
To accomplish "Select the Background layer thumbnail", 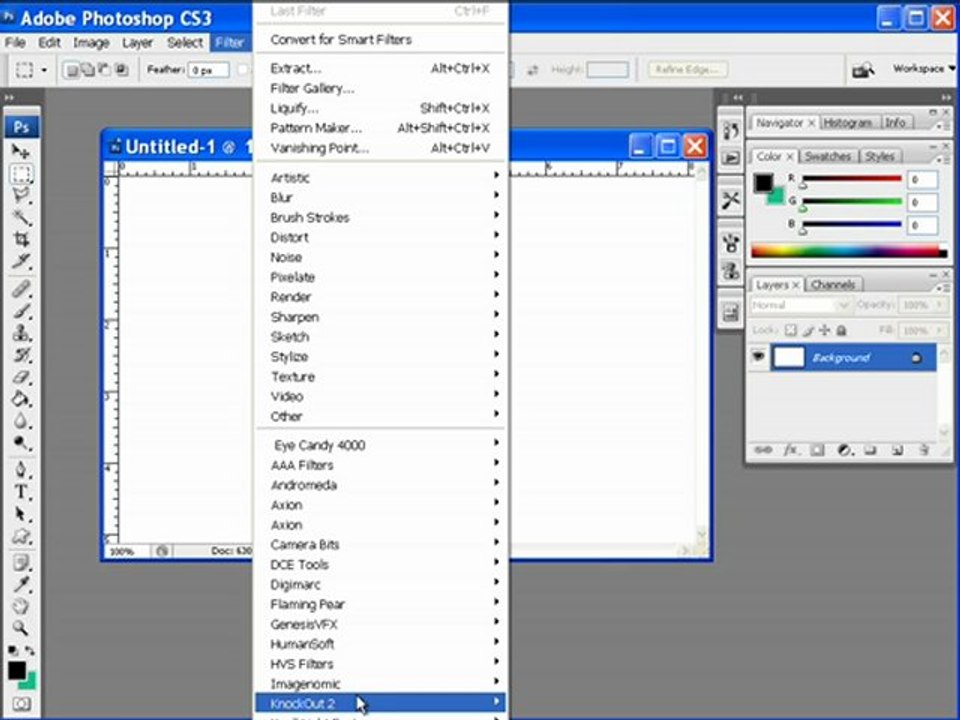I will 789,357.
